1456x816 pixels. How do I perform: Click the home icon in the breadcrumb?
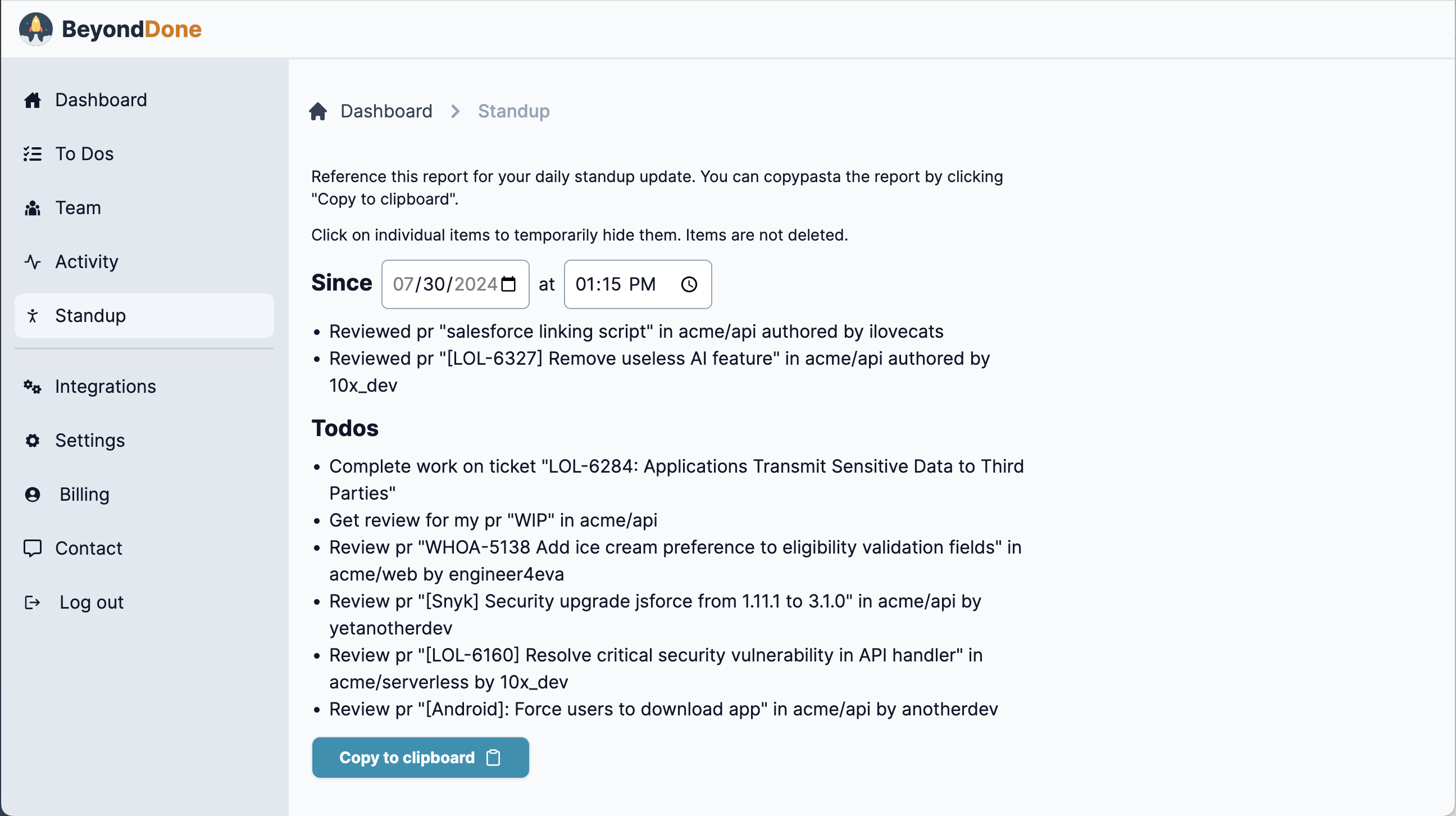[318, 111]
